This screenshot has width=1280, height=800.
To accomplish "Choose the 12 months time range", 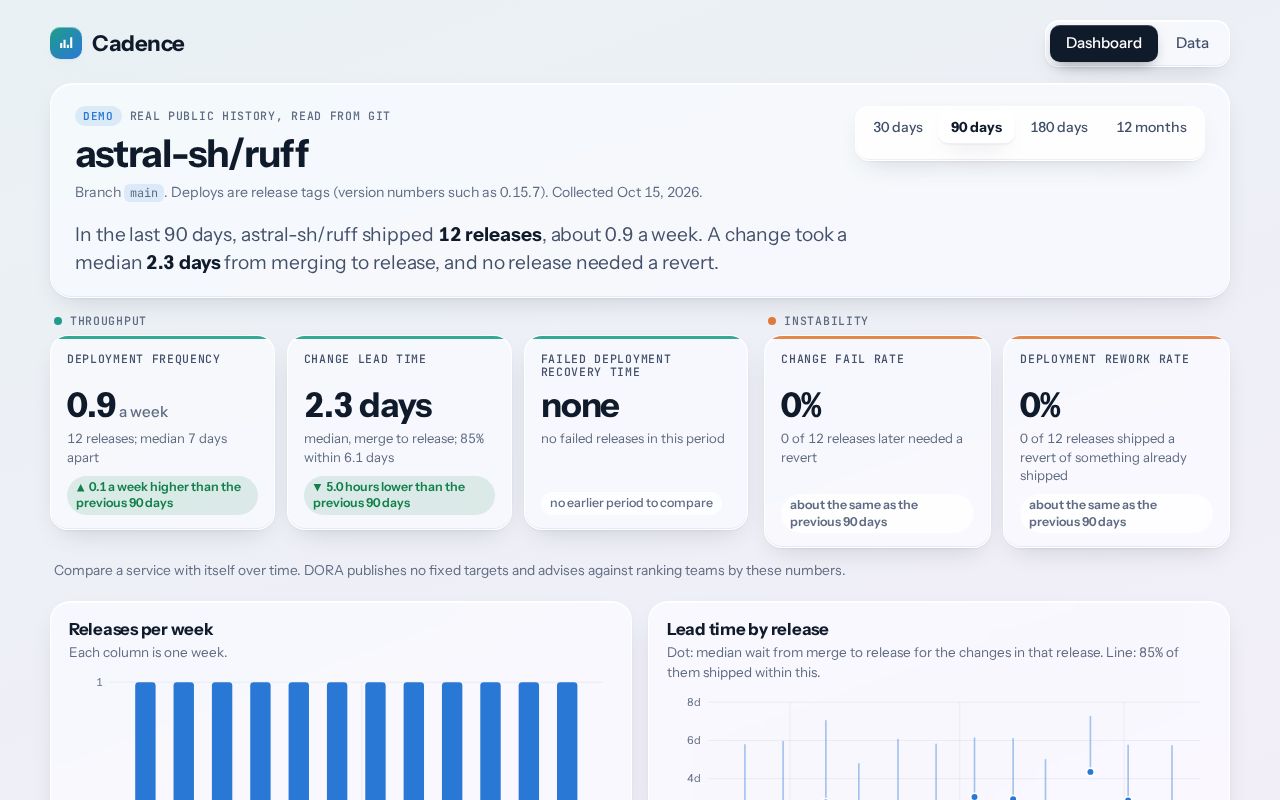I will [1151, 128].
